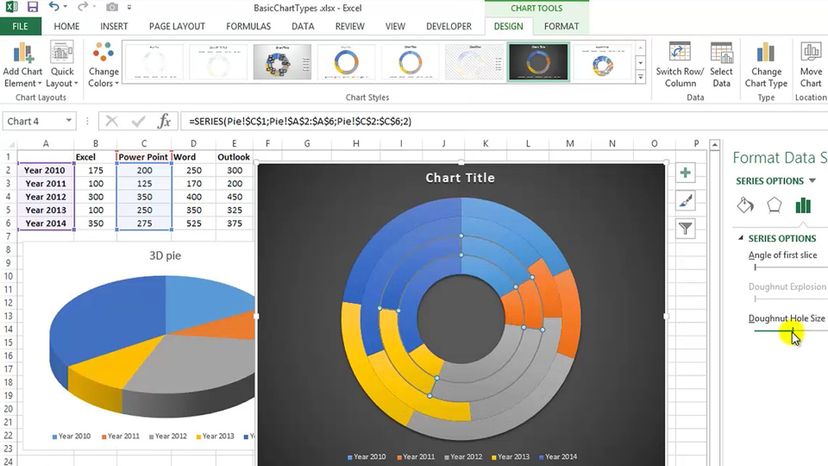Click the camera icon in quick access toolbar

(x=112, y=7)
